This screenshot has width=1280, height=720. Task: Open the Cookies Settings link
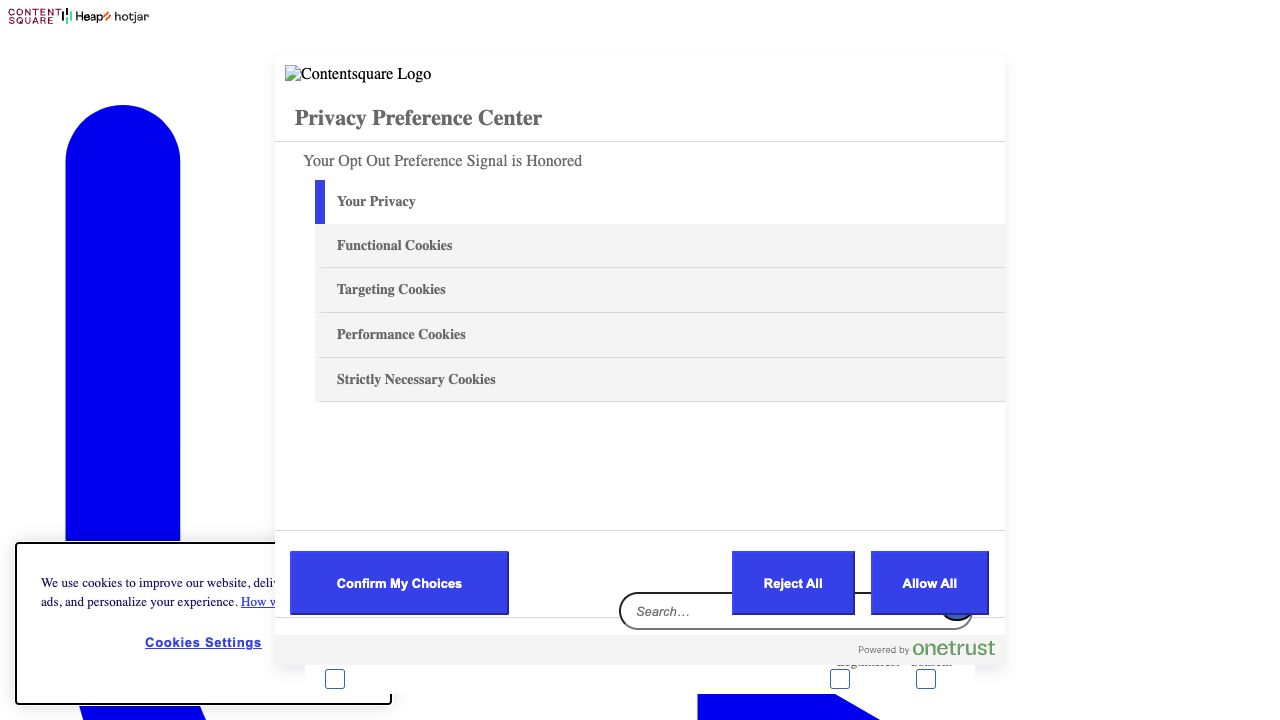[x=203, y=643]
